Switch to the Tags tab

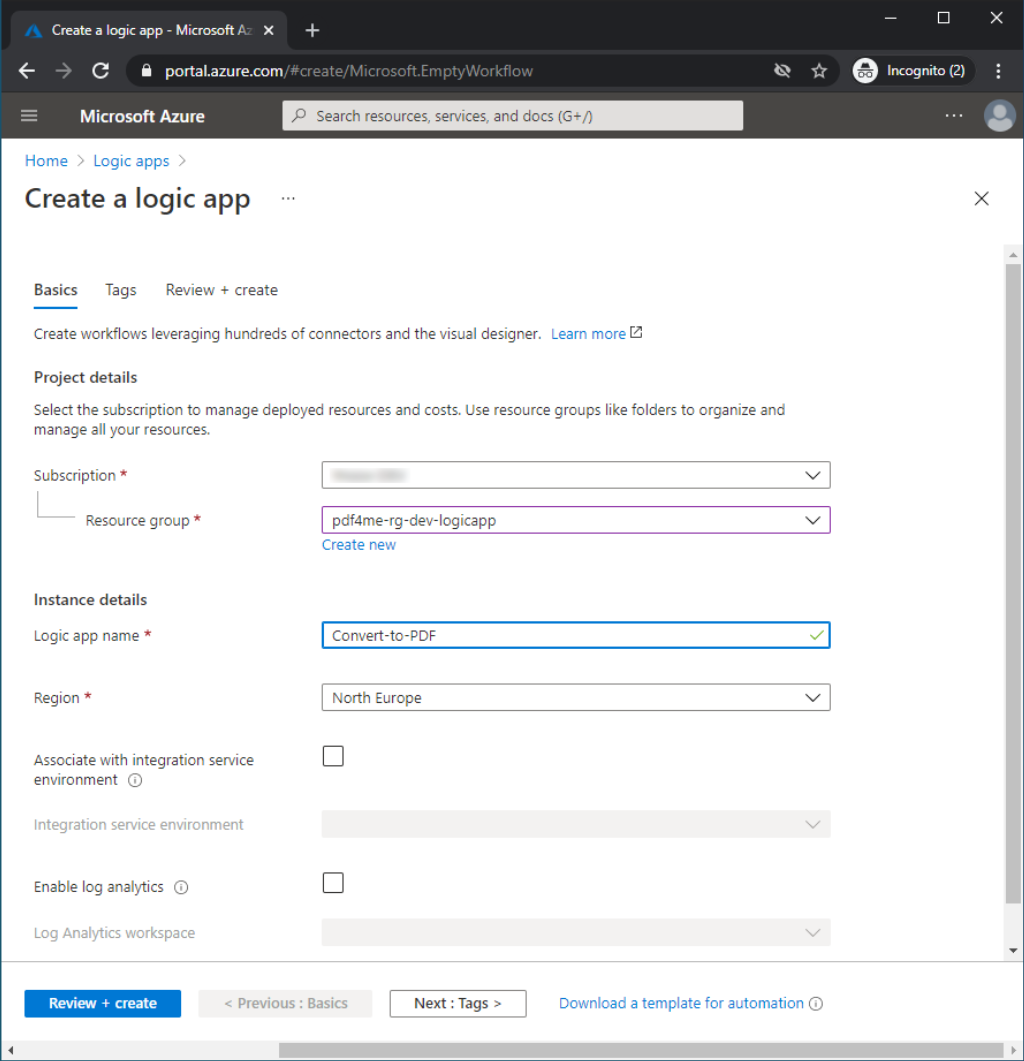point(120,290)
